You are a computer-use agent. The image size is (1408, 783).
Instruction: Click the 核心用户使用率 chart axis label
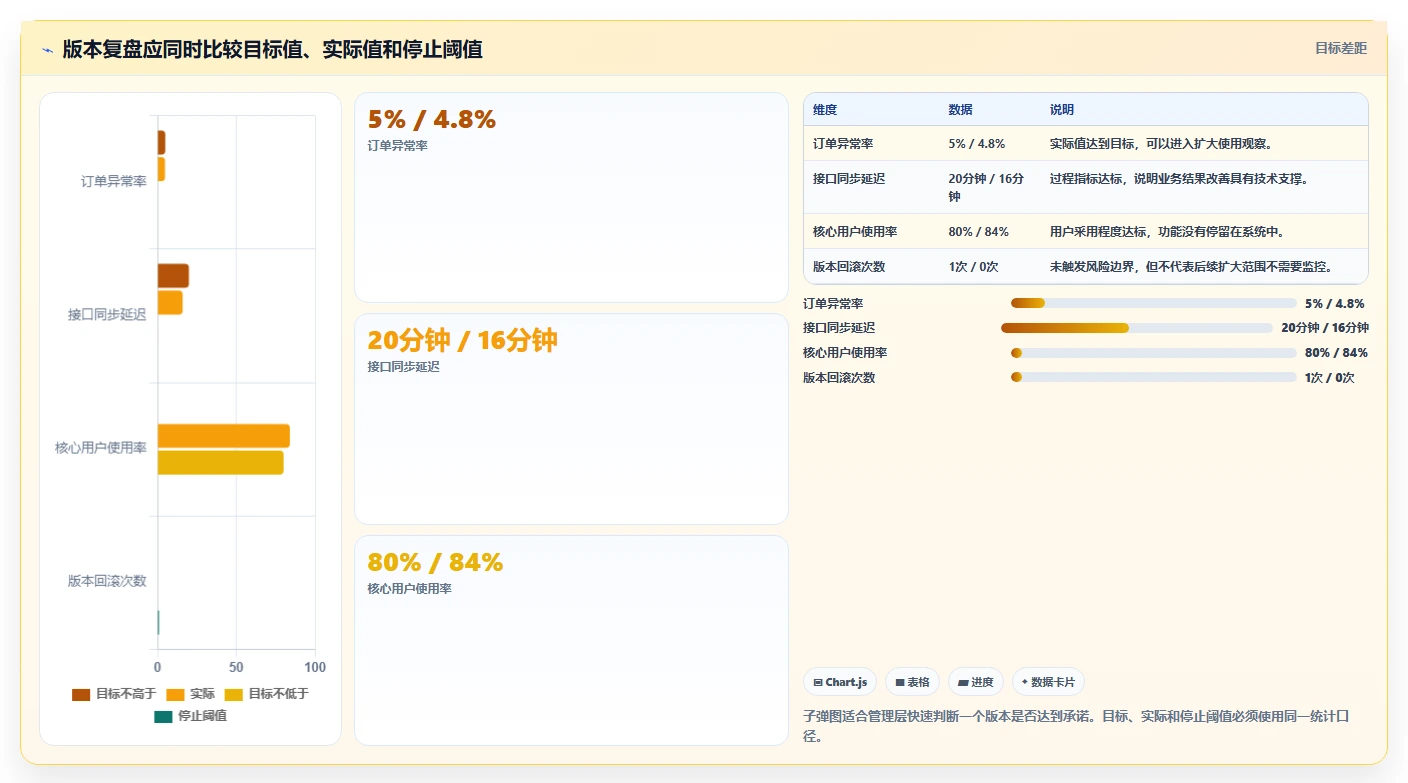(101, 448)
